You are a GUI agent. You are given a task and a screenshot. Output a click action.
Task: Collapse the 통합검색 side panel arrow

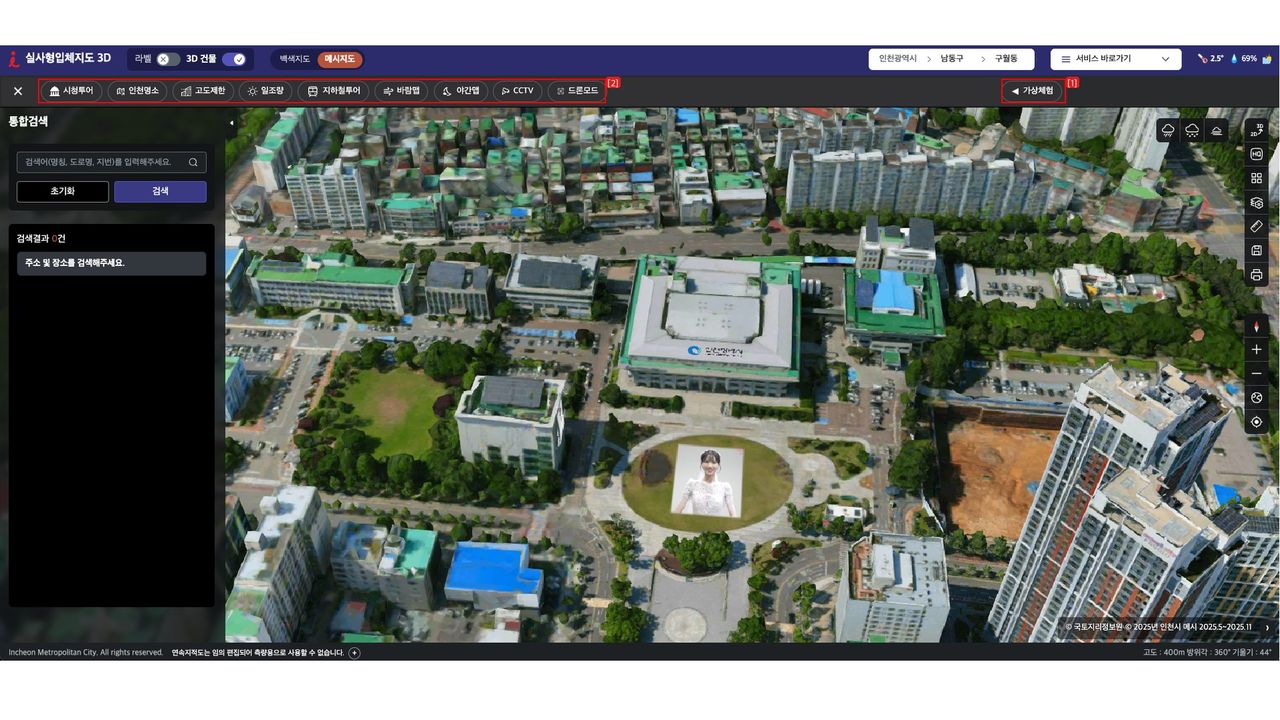coord(231,123)
